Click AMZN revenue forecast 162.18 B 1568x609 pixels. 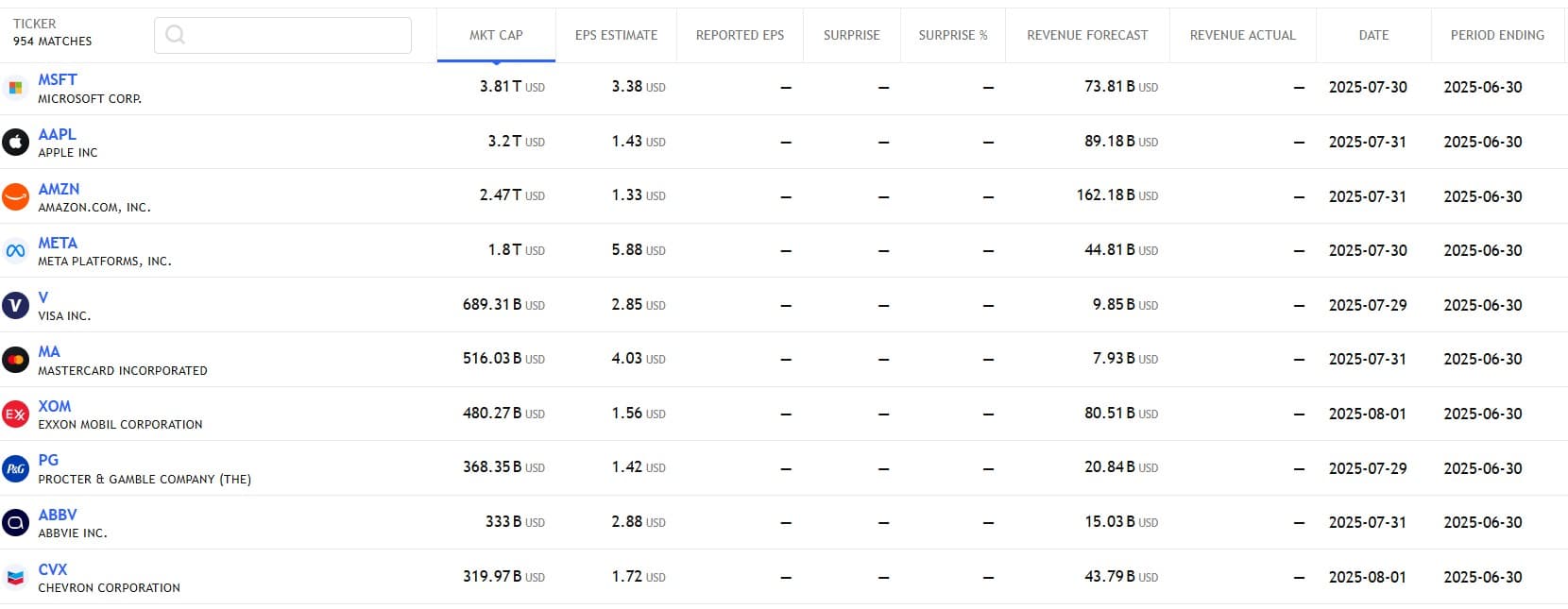1117,195
